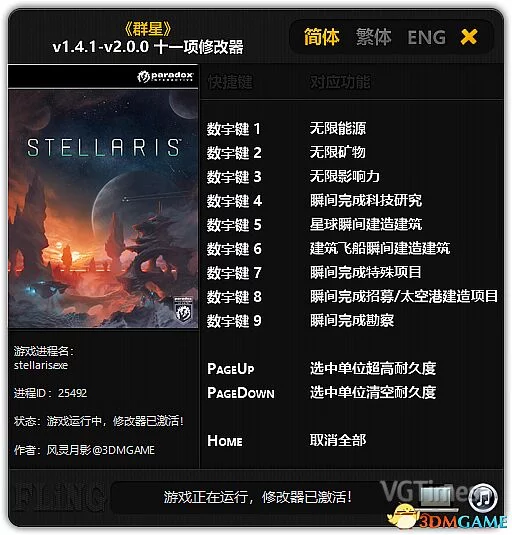Click 选中单位清空耐久度 option
This screenshot has height=535, width=512.
pyautogui.click(x=373, y=392)
